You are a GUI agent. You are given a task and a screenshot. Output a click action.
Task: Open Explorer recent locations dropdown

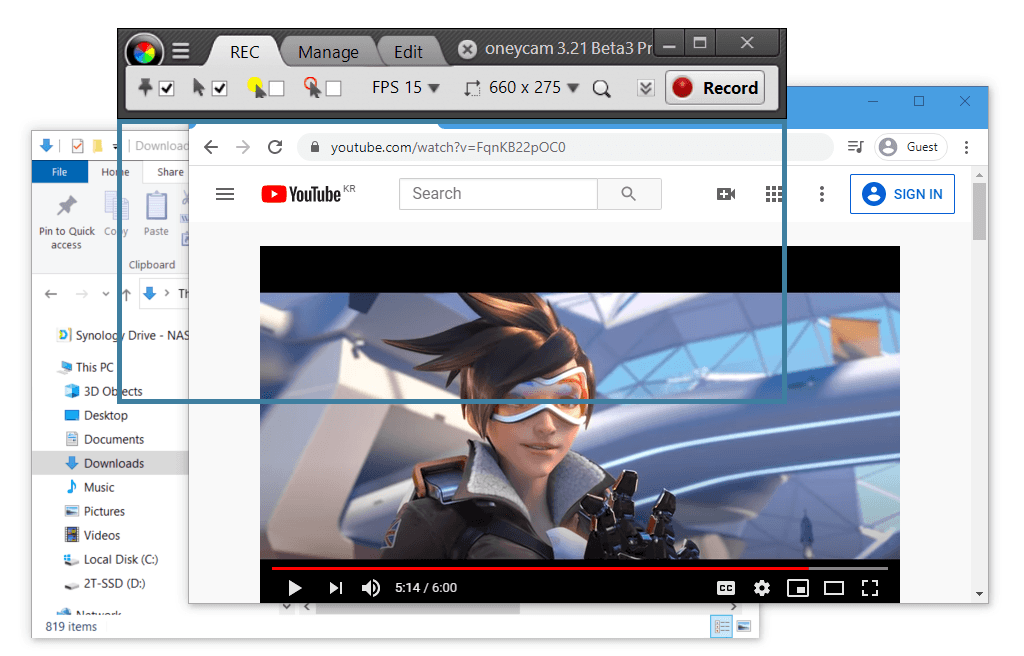coord(106,294)
